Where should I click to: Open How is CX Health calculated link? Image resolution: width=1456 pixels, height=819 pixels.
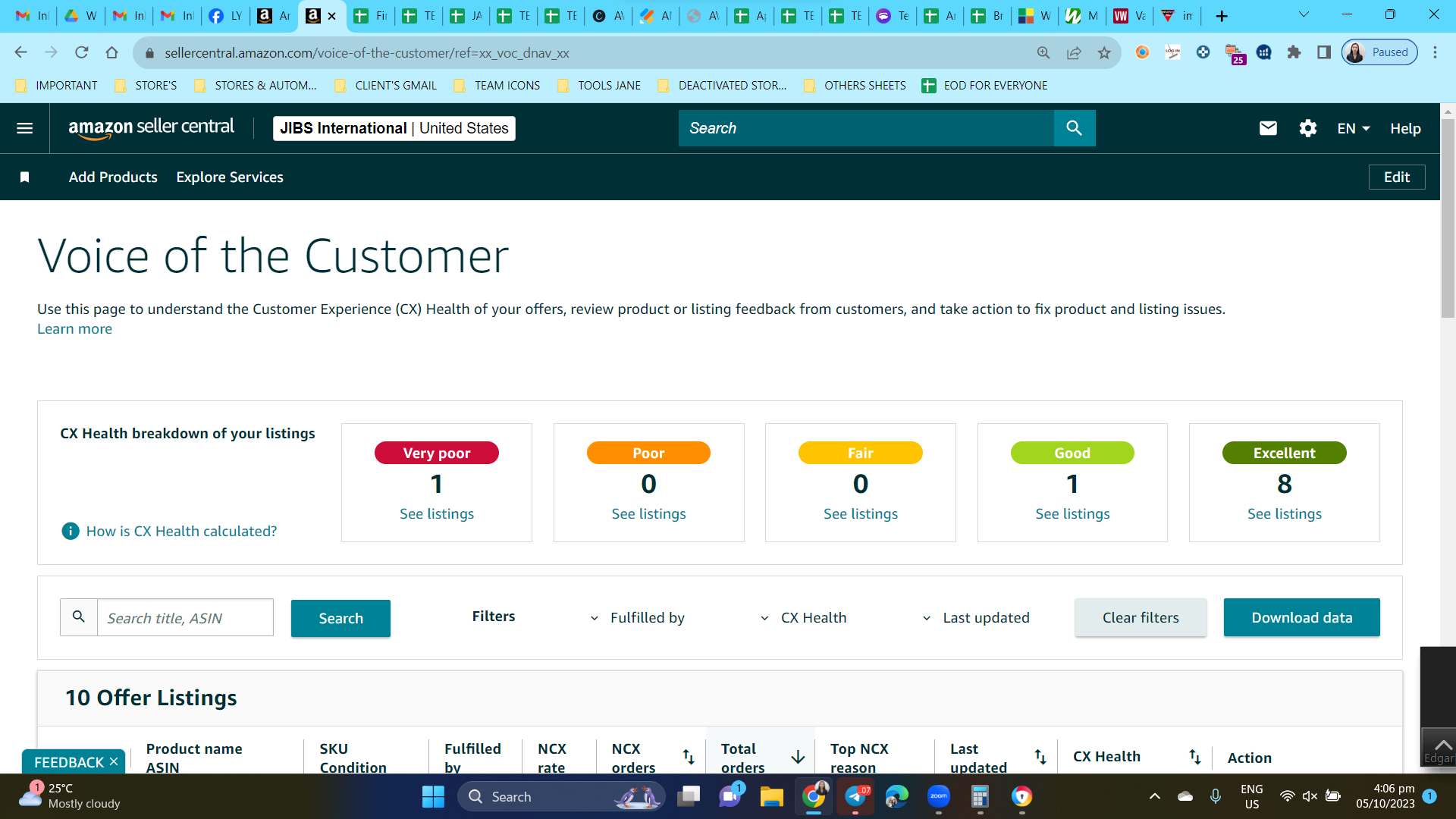(181, 531)
